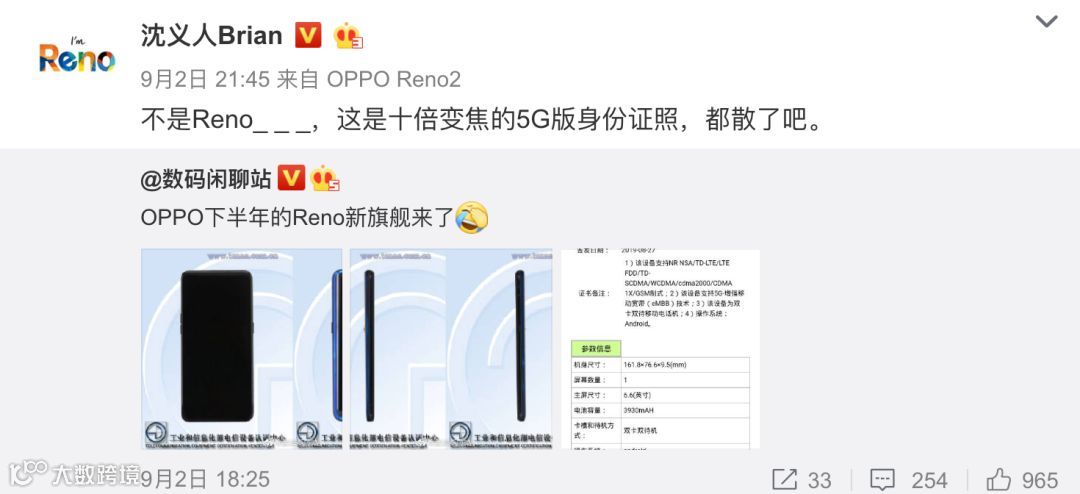Like the post with the thumbs-up icon
Viewport: 1080px width, 494px height.
coord(999,479)
